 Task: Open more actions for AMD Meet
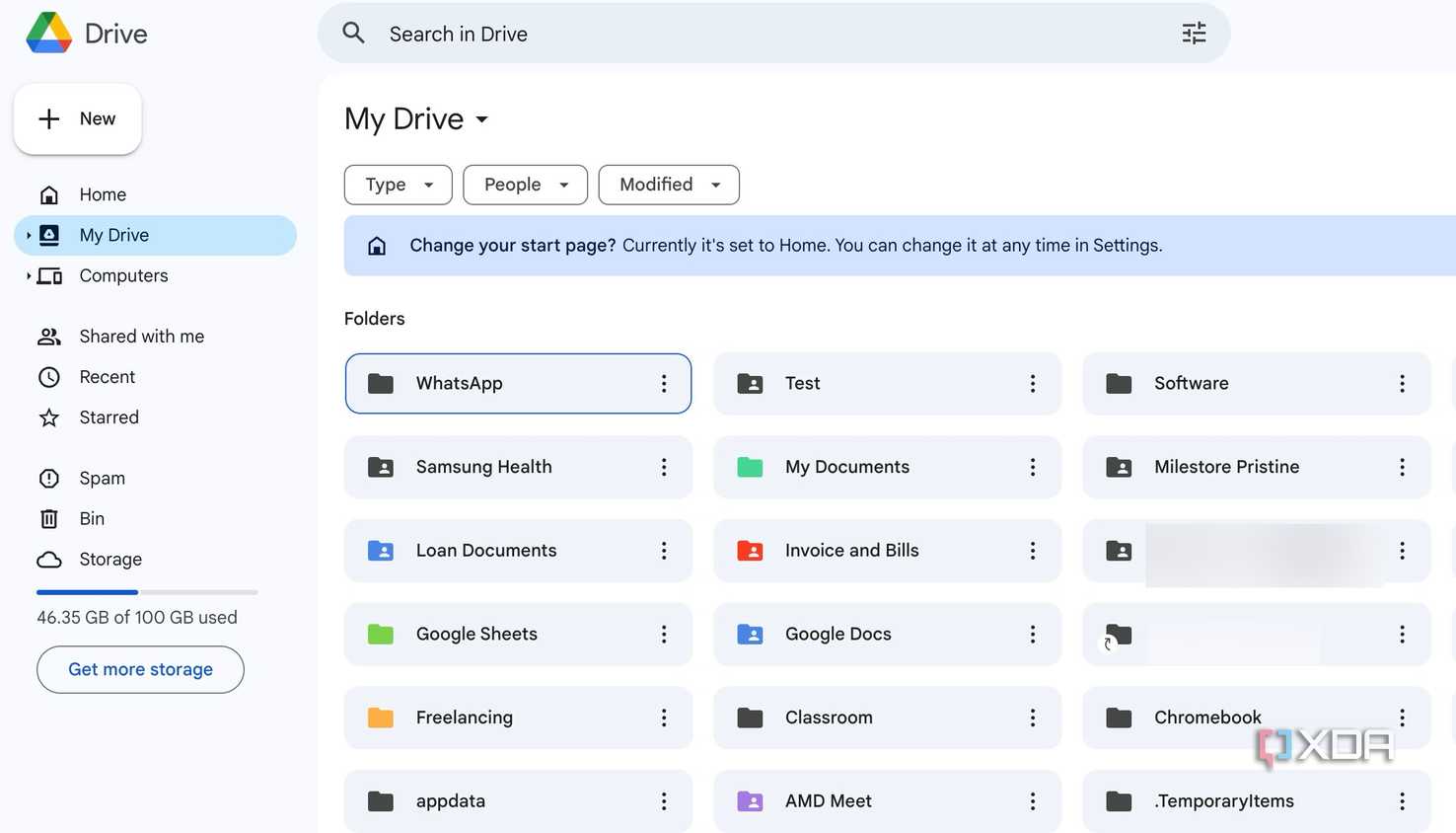pos(1033,801)
